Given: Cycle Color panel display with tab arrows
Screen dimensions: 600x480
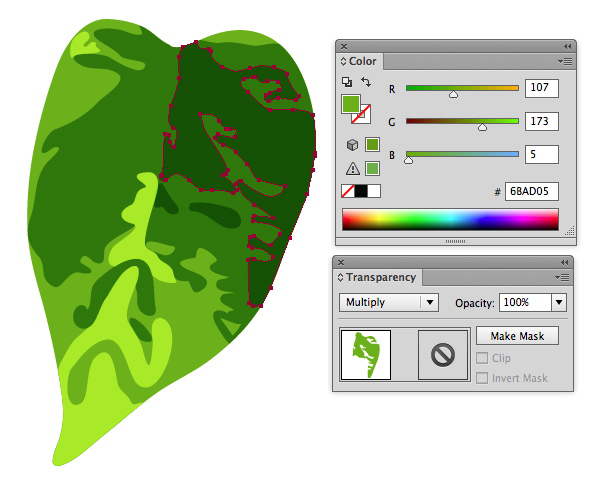Looking at the screenshot, I should [343, 61].
